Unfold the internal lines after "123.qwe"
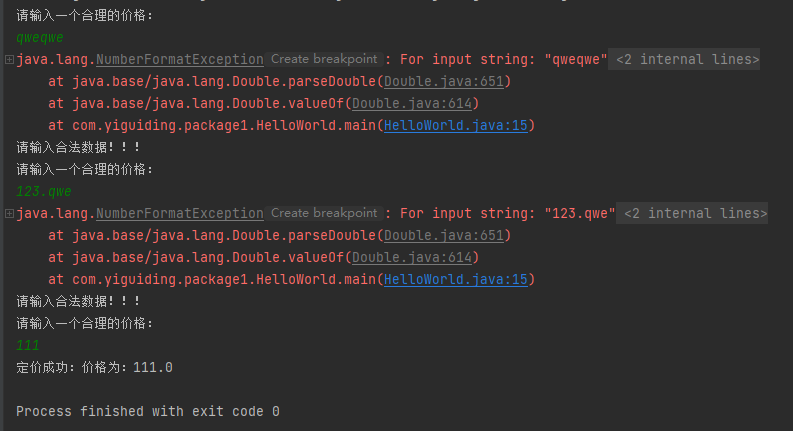The width and height of the screenshot is (793, 431). coord(694,214)
